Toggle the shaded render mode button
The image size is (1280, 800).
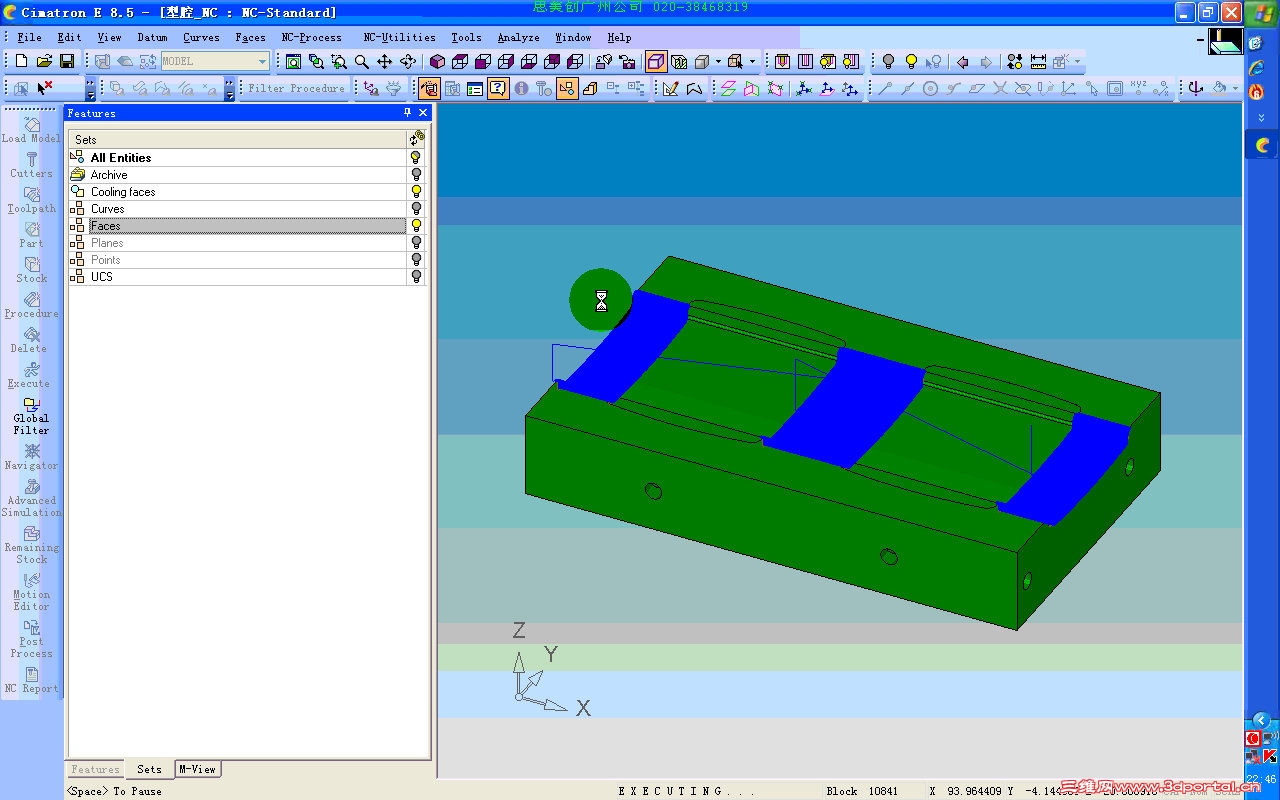point(656,61)
